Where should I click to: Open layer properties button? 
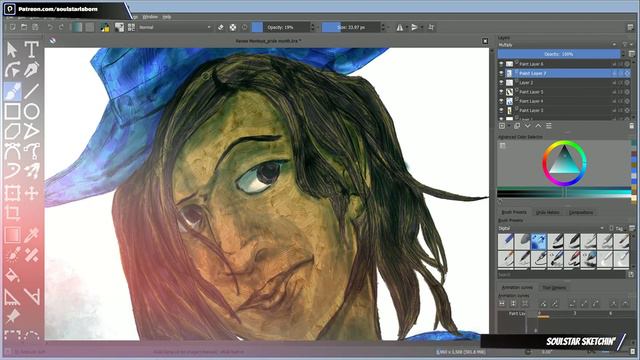pos(549,126)
